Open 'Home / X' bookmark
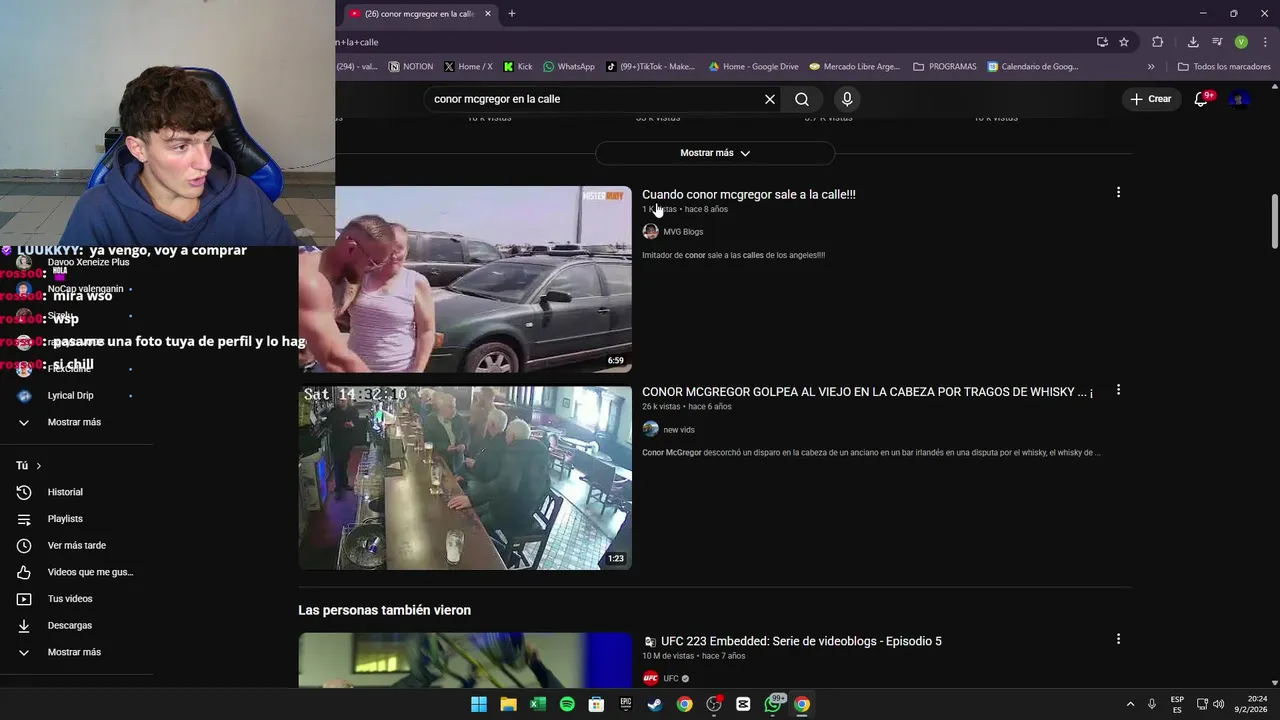Image resolution: width=1280 pixels, height=720 pixels. 468,67
